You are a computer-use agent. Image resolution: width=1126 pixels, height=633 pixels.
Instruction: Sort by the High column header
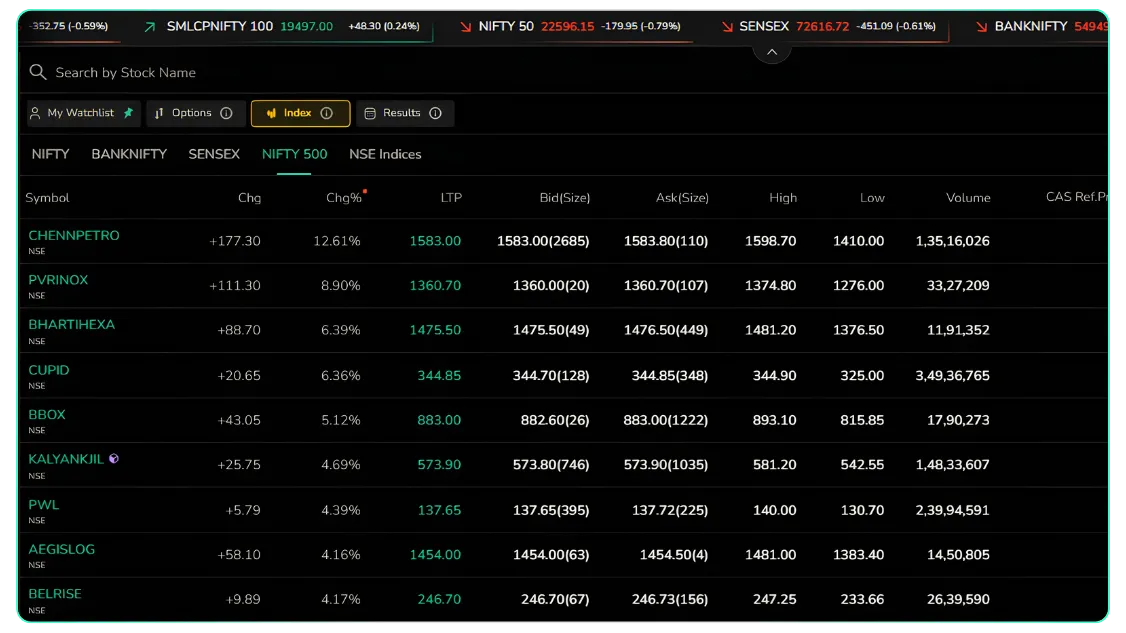(x=783, y=198)
